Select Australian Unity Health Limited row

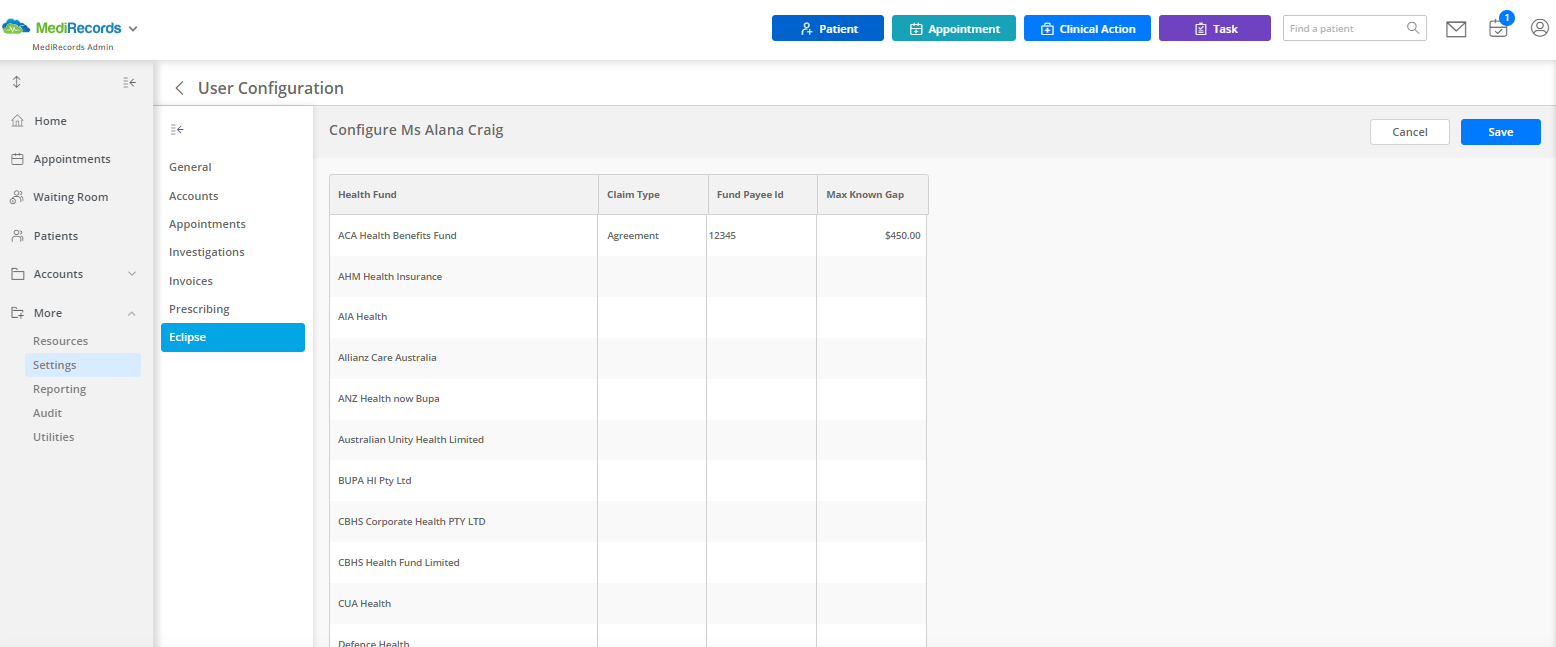[x=628, y=440]
